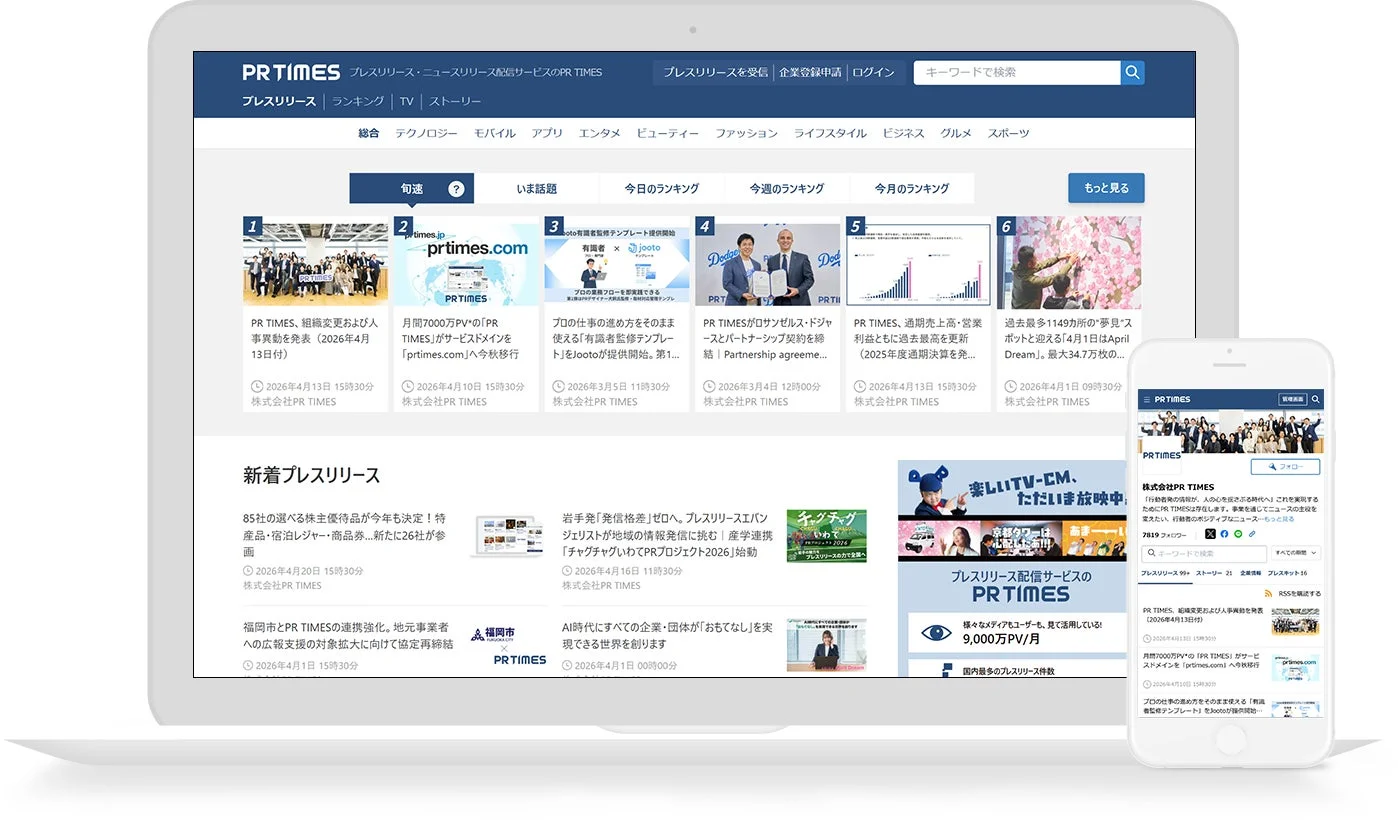The width and height of the screenshot is (1398, 820).
Task: Open ranking card 2 prtimes.com thumbnail
Action: 466,264
